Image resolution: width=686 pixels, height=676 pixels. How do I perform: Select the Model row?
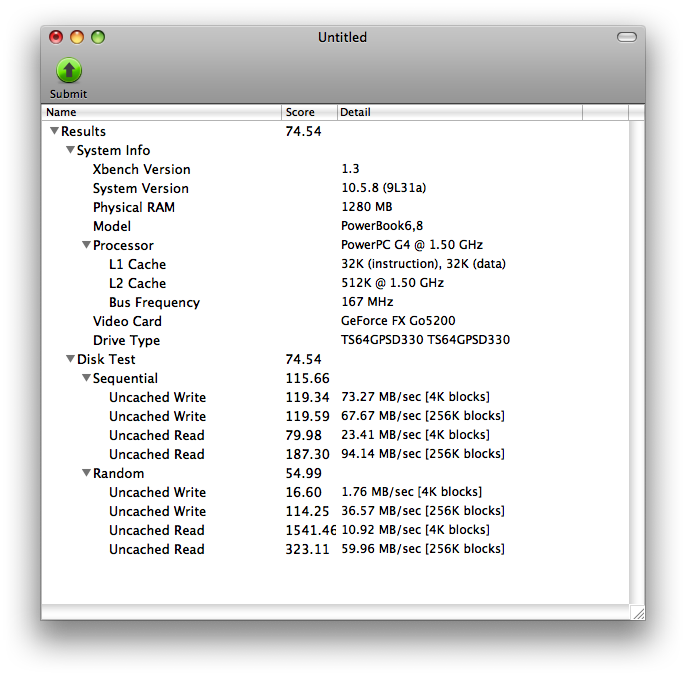336,226
